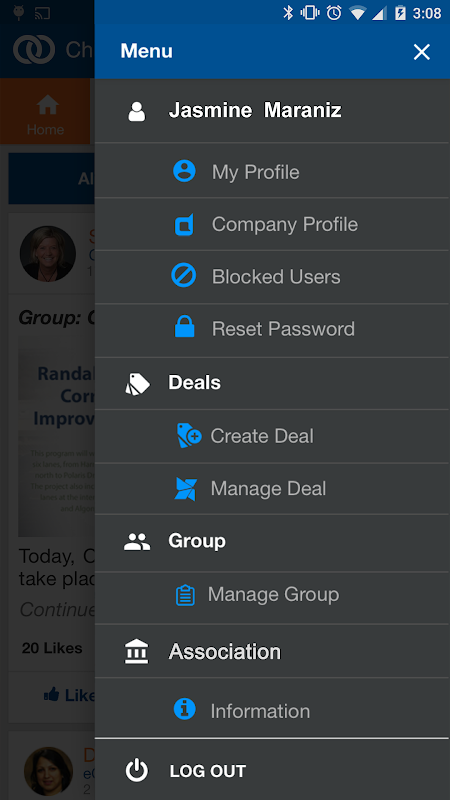The width and height of the screenshot is (450, 800).
Task: Select Create Deal from menu
Action: point(272,436)
